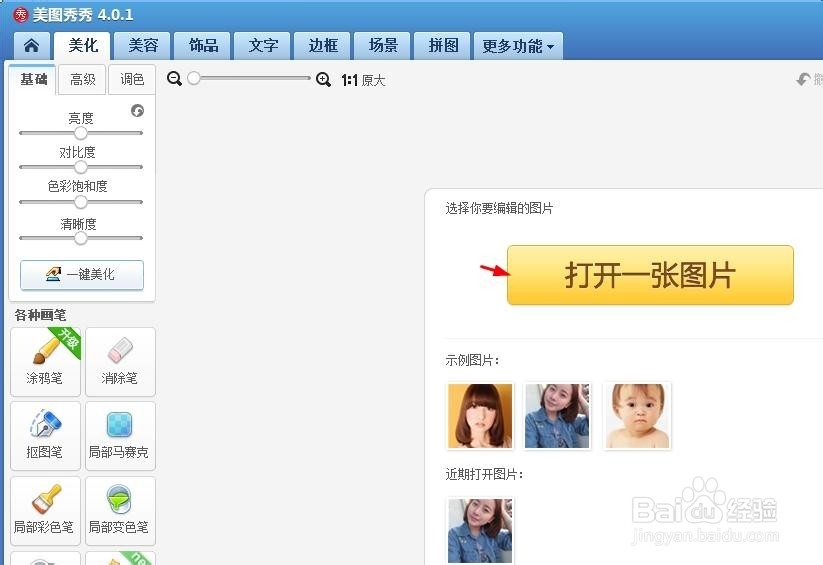Go to the home tab icon
Image resolution: width=823 pixels, height=565 pixels.
pyautogui.click(x=31, y=46)
